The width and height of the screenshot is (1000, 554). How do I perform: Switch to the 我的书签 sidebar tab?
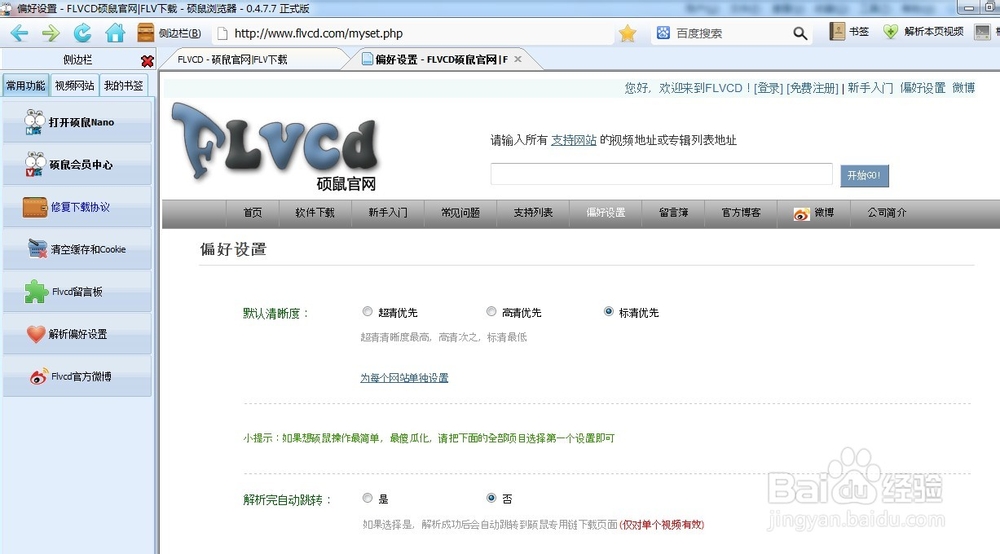pyautogui.click(x=124, y=85)
